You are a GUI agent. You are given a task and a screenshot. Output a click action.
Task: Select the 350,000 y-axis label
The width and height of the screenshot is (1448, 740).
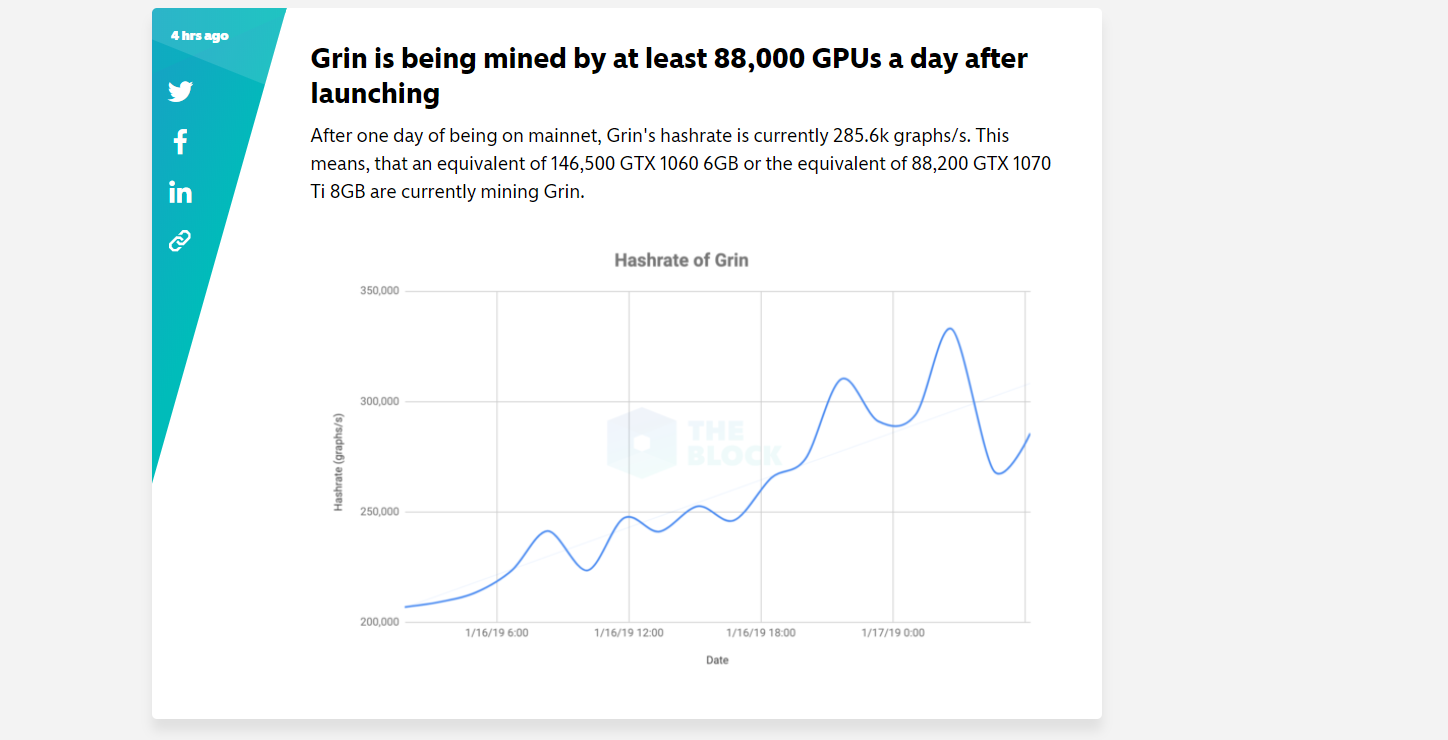pos(379,291)
